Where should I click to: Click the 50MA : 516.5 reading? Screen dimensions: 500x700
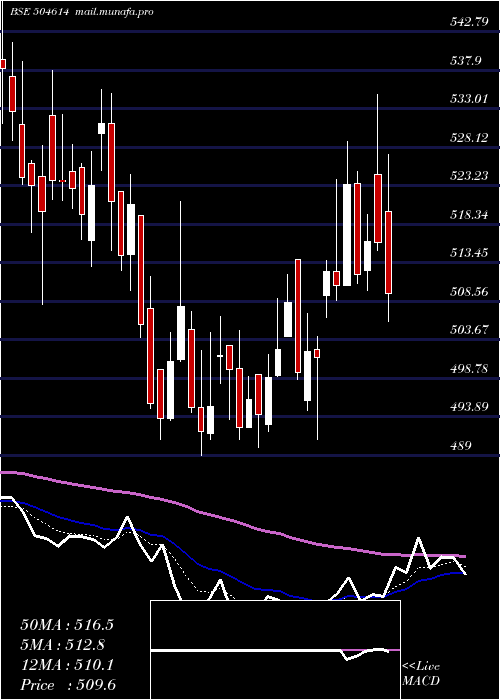pyautogui.click(x=67, y=625)
